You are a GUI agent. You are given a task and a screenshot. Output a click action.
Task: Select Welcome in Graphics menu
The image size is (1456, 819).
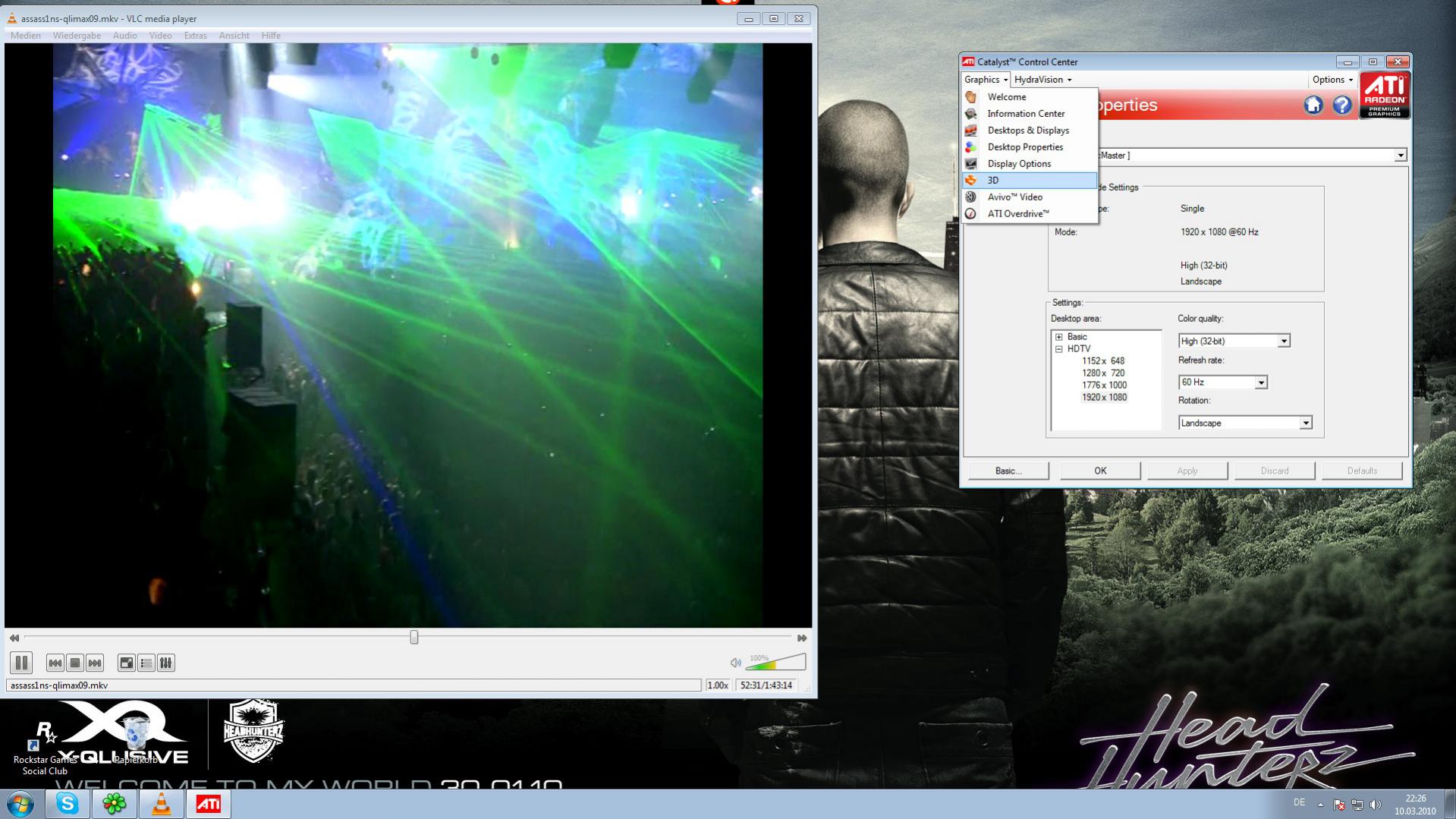1030,97
